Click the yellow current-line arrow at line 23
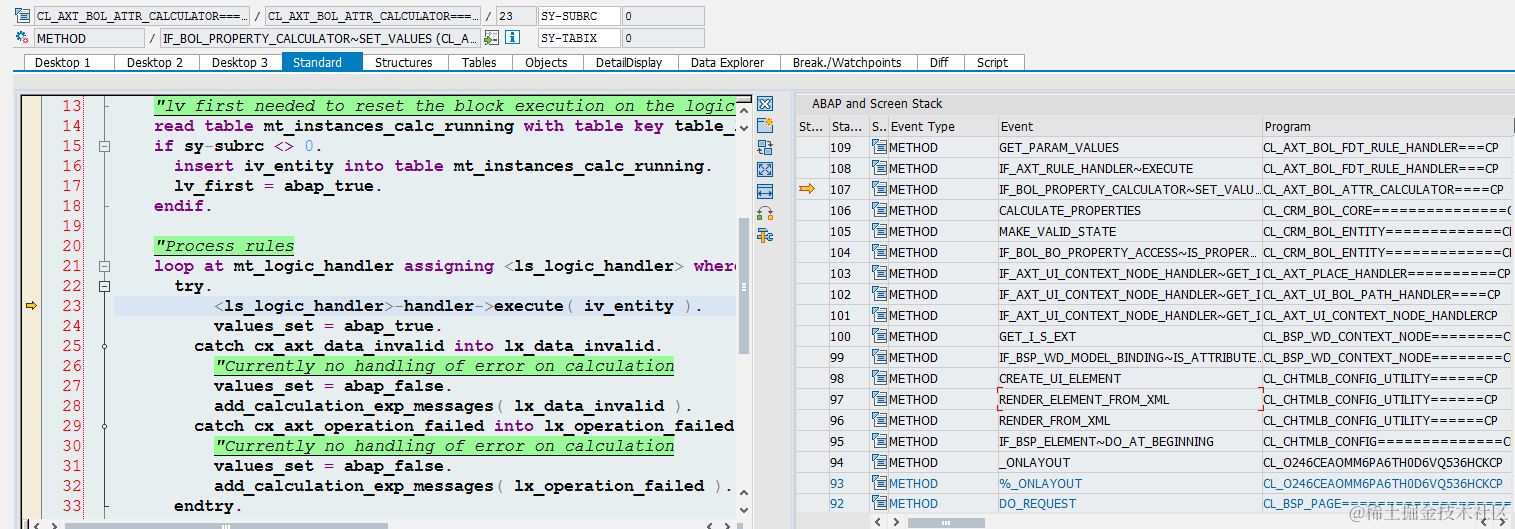Screen dimensions: 1515x529 pos(31,306)
